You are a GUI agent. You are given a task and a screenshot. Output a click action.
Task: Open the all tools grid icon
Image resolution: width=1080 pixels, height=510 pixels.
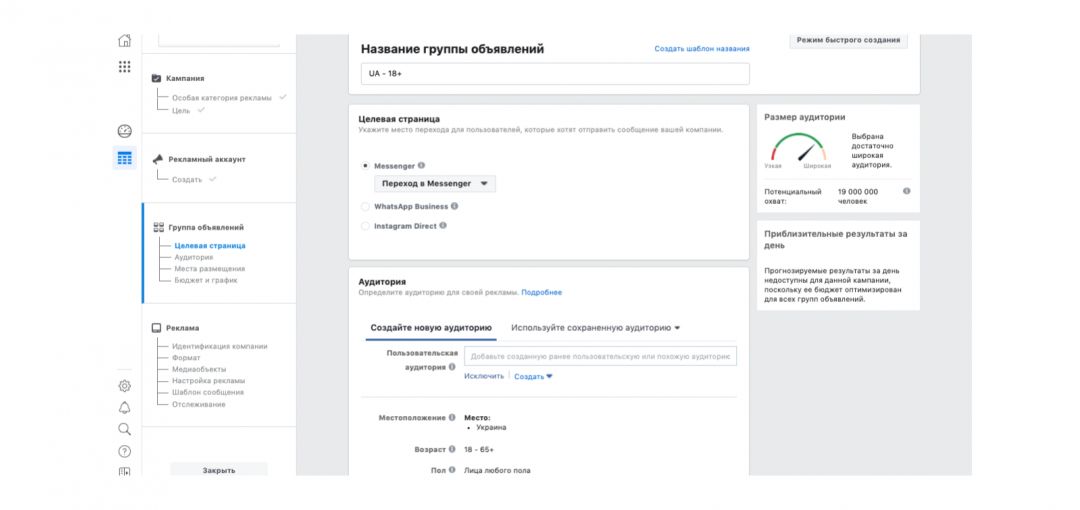pos(125,67)
